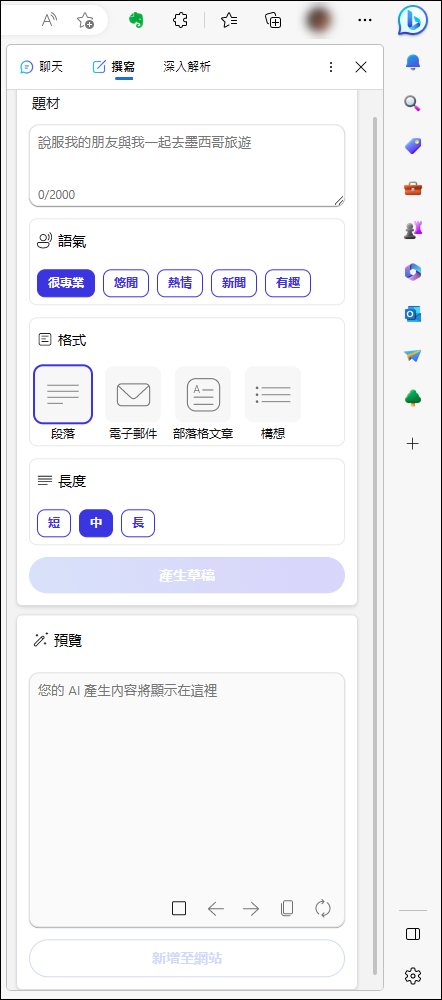Click in the 題材 text box
Image resolution: width=442 pixels, height=1000 pixels.
[187, 165]
